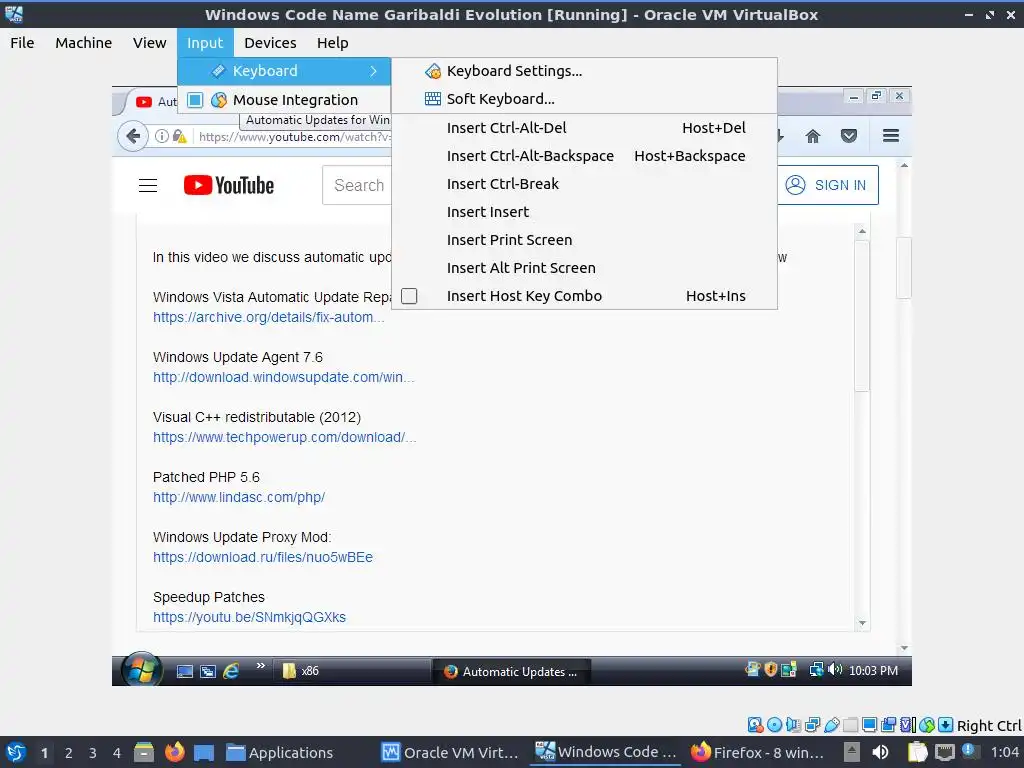Click the VirtualBox optical disk status icon

click(775, 725)
